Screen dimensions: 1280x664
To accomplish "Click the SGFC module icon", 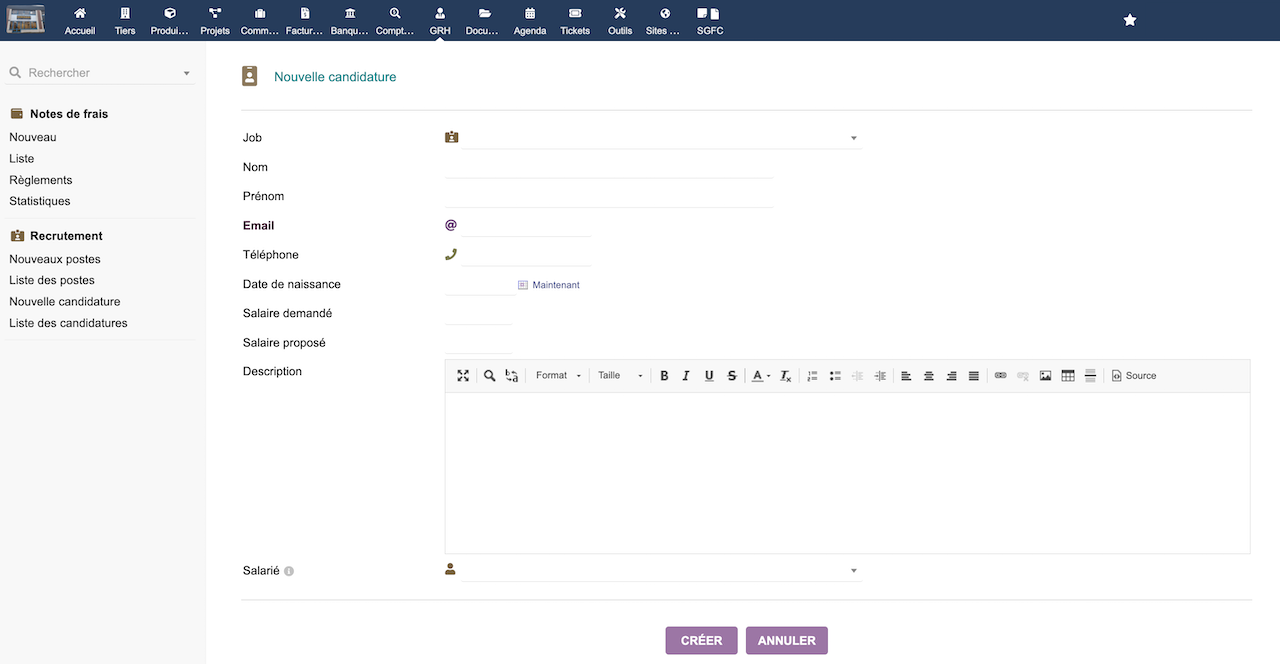I will [709, 14].
